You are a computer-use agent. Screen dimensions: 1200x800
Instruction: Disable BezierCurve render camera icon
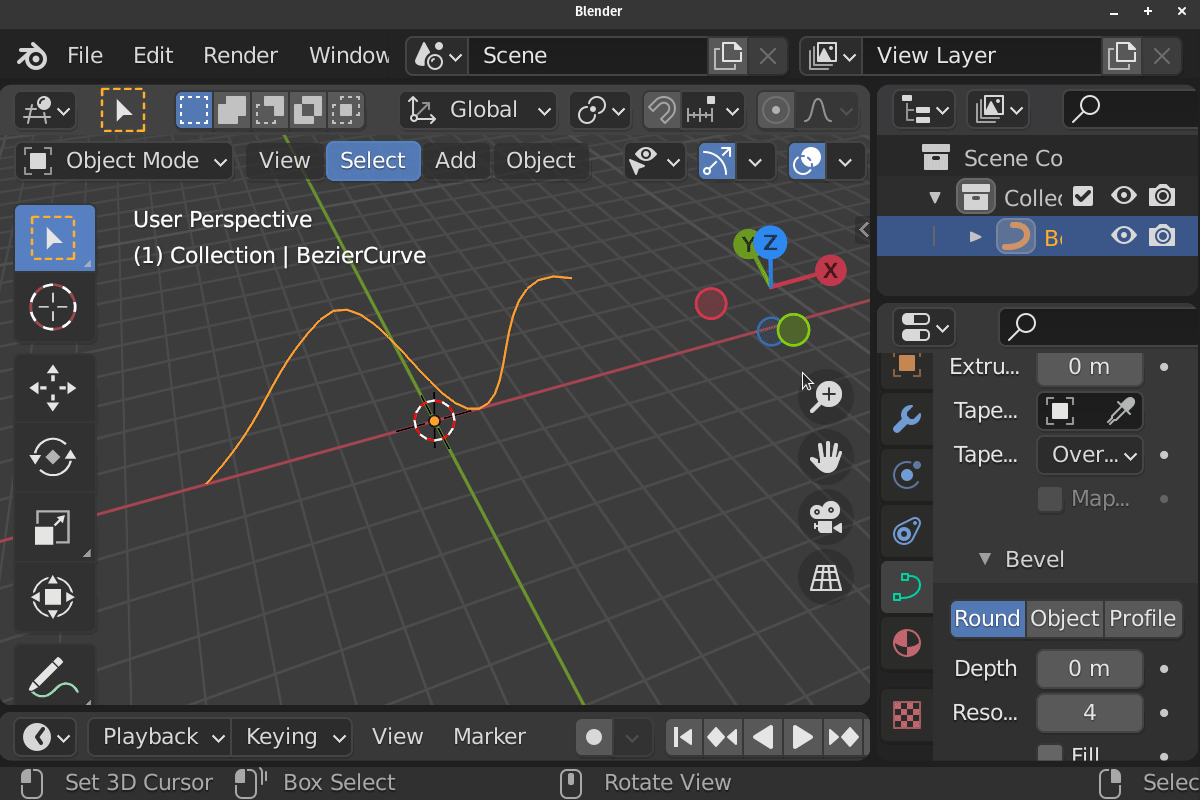tap(1162, 236)
